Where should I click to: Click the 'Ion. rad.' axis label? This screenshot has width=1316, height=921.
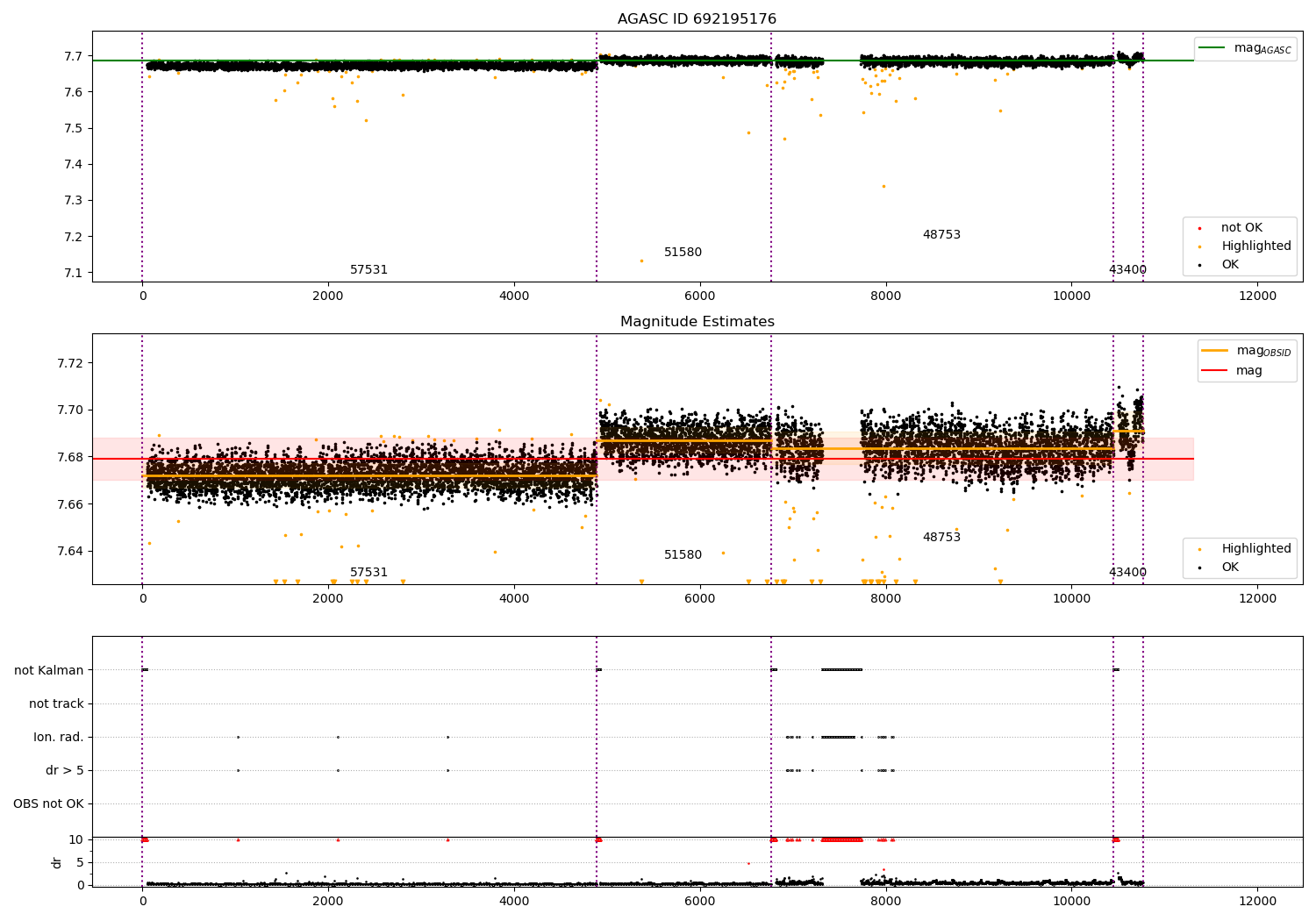click(x=59, y=737)
